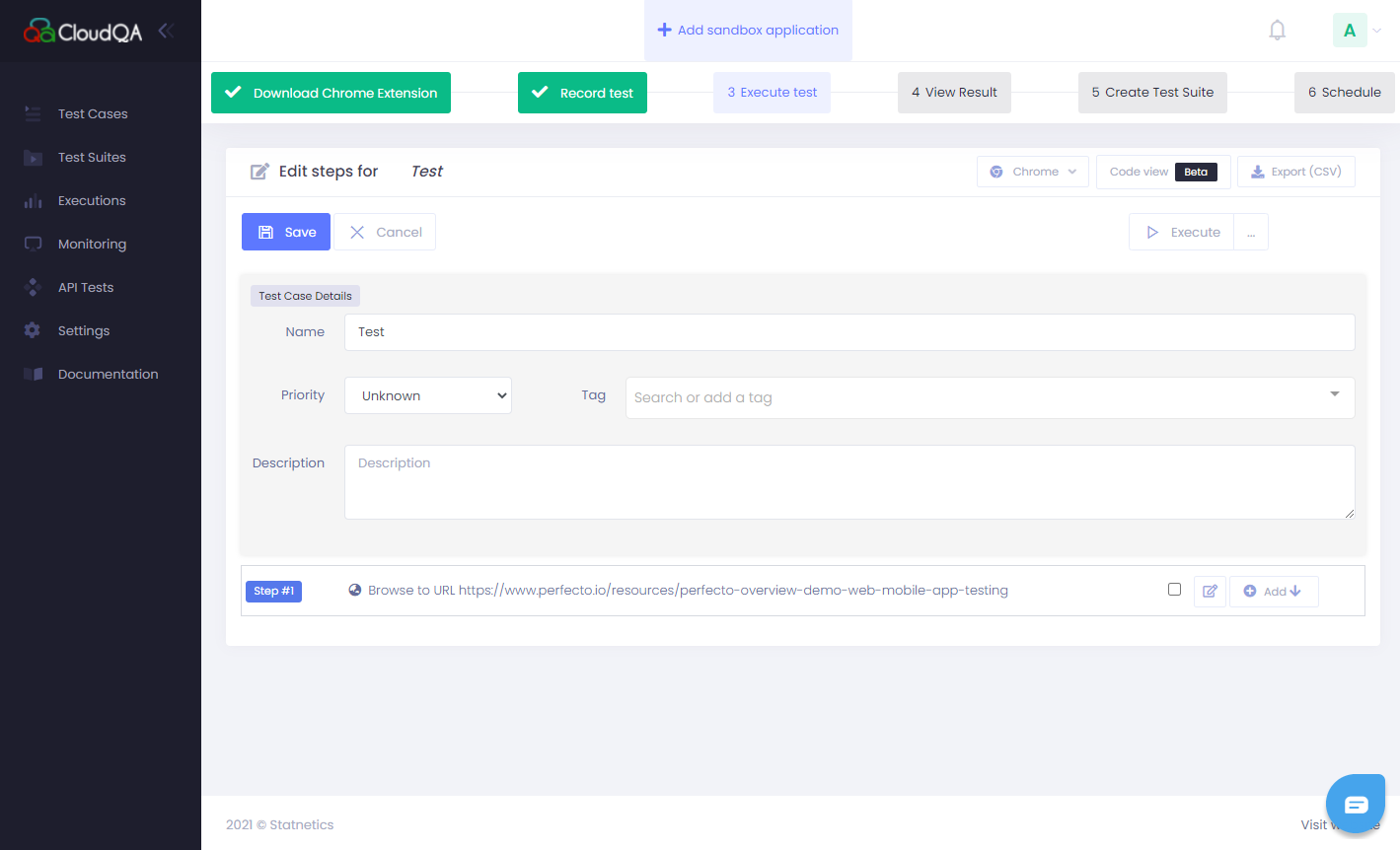This screenshot has height=850, width=1400.
Task: Click the Test Cases list icon
Action: tap(33, 113)
